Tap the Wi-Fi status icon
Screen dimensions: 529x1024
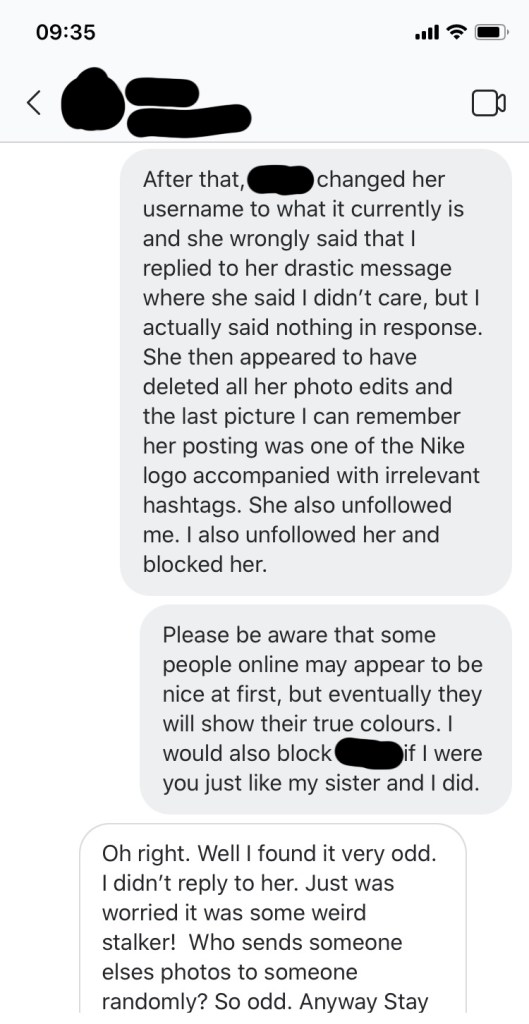(457, 32)
